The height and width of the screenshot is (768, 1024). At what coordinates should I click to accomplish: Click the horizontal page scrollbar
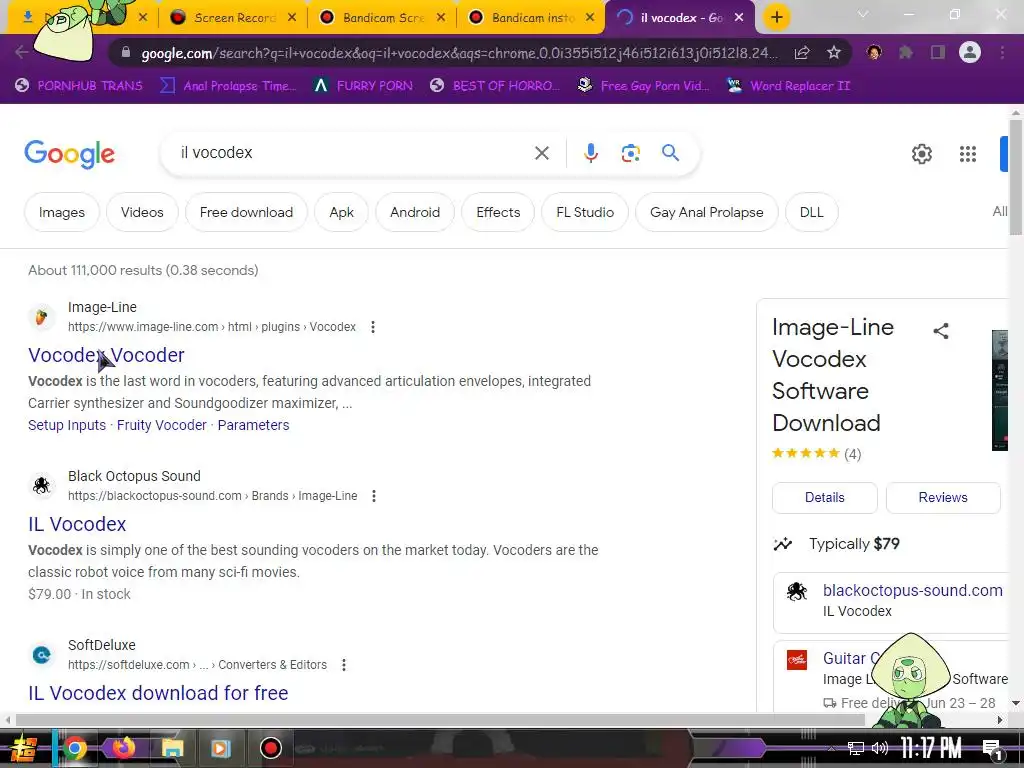[x=440, y=720]
